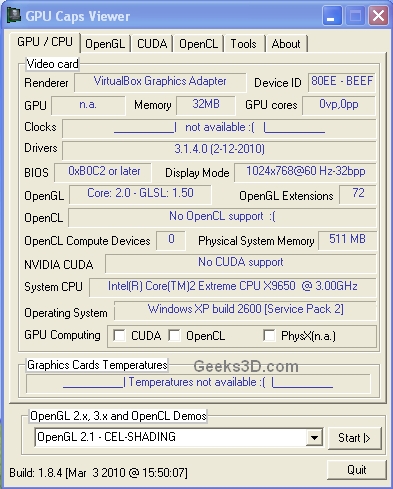Click the Operating System Windows XP build 2600 field

click(245, 310)
